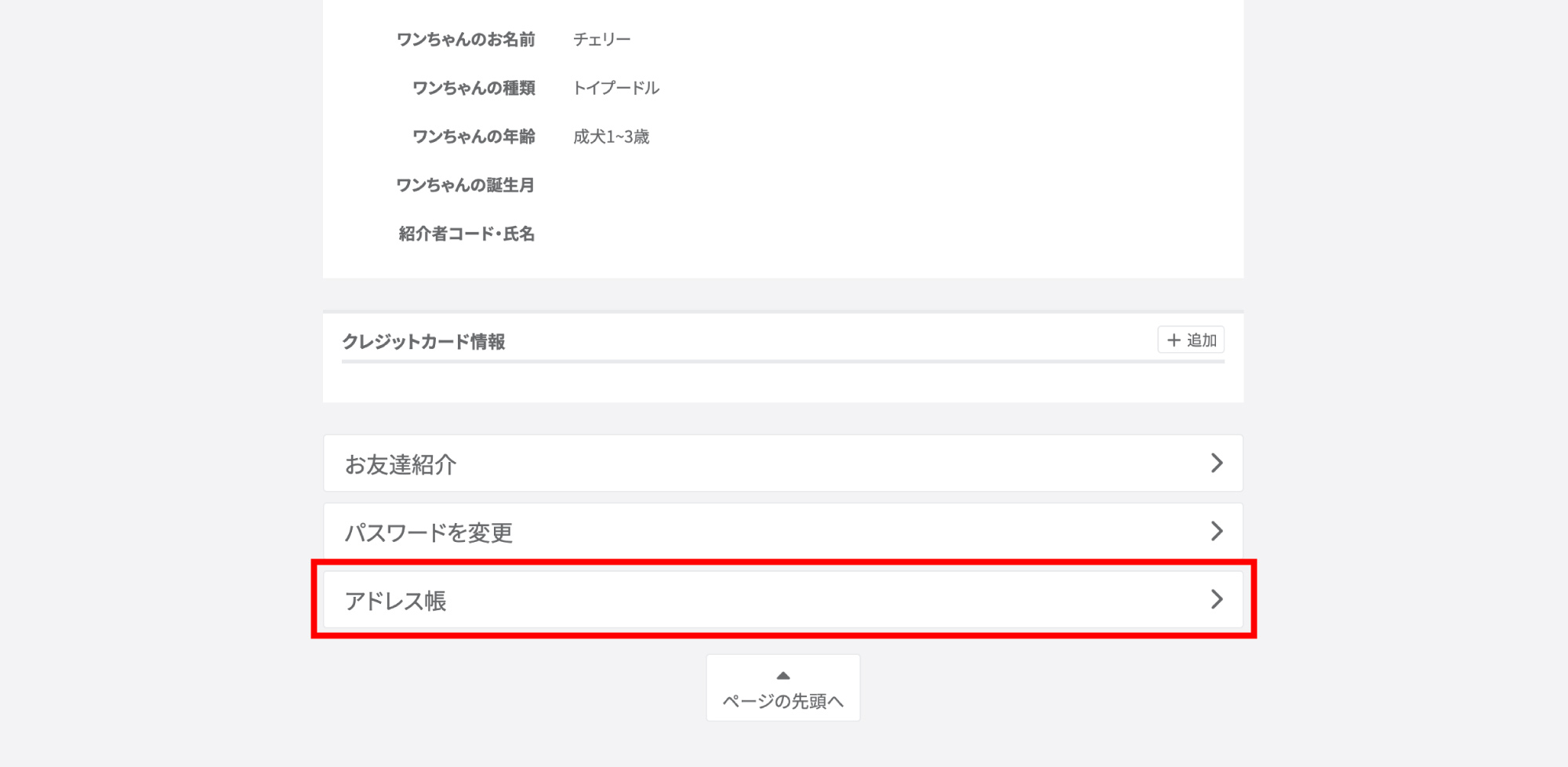Expand the アドレス帳 section
Screen dimensions: 1568x767
[x=784, y=600]
